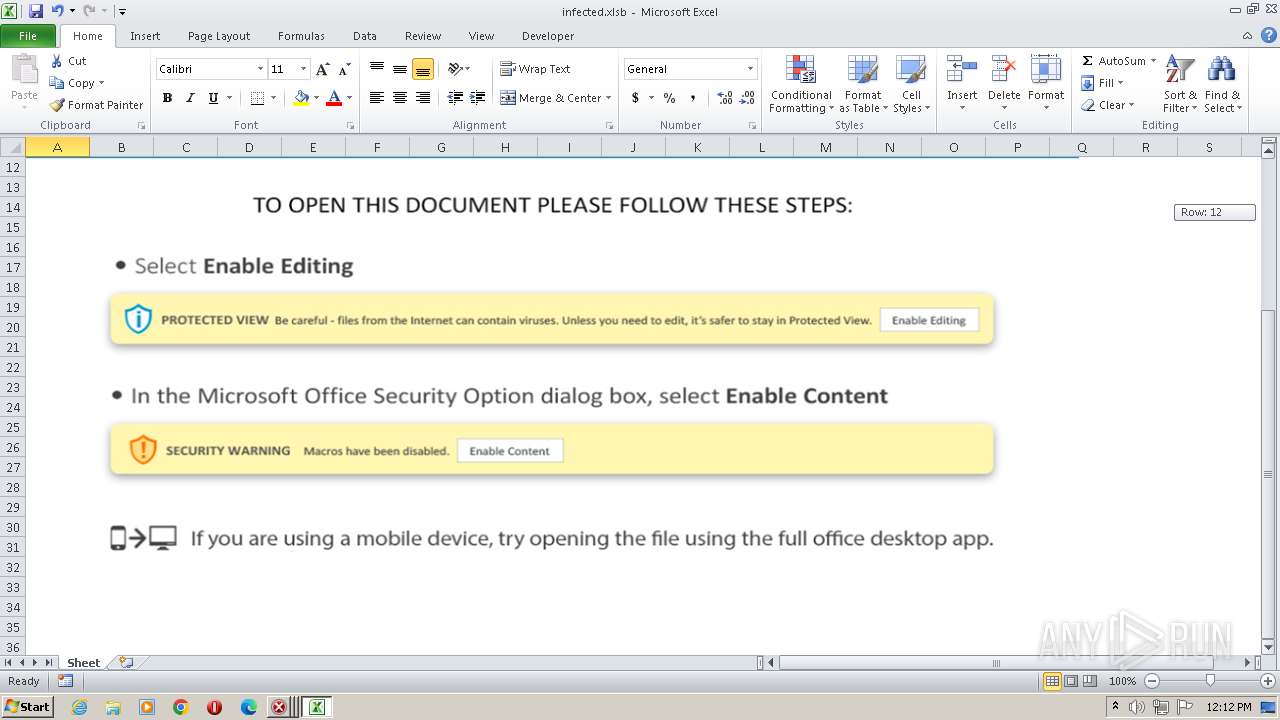Expand the Merge & Center dropdown arrow
Image resolution: width=1280 pixels, height=720 pixels.
pyautogui.click(x=609, y=98)
